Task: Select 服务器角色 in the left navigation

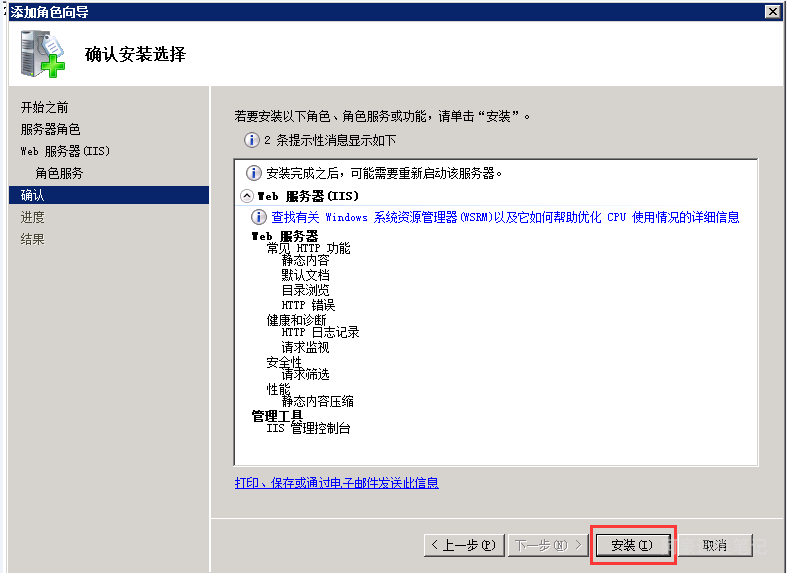Action: click(50, 129)
